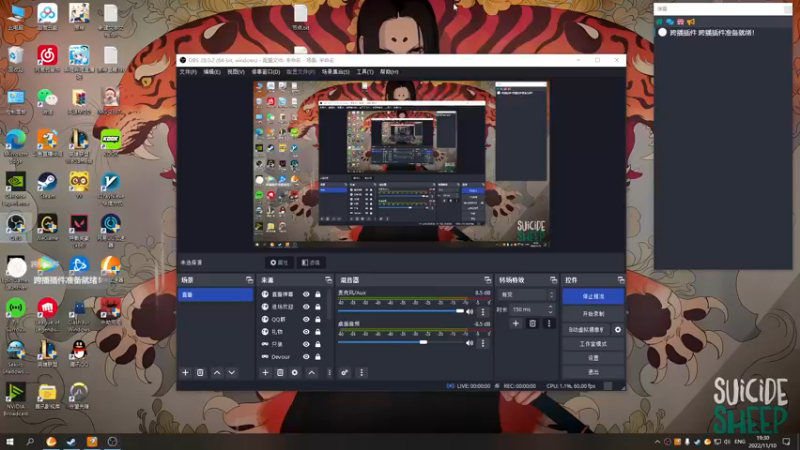Image resolution: width=800 pixels, height=450 pixels.
Task: Open taskbar search with the magnifier icon
Action: [x=30, y=441]
